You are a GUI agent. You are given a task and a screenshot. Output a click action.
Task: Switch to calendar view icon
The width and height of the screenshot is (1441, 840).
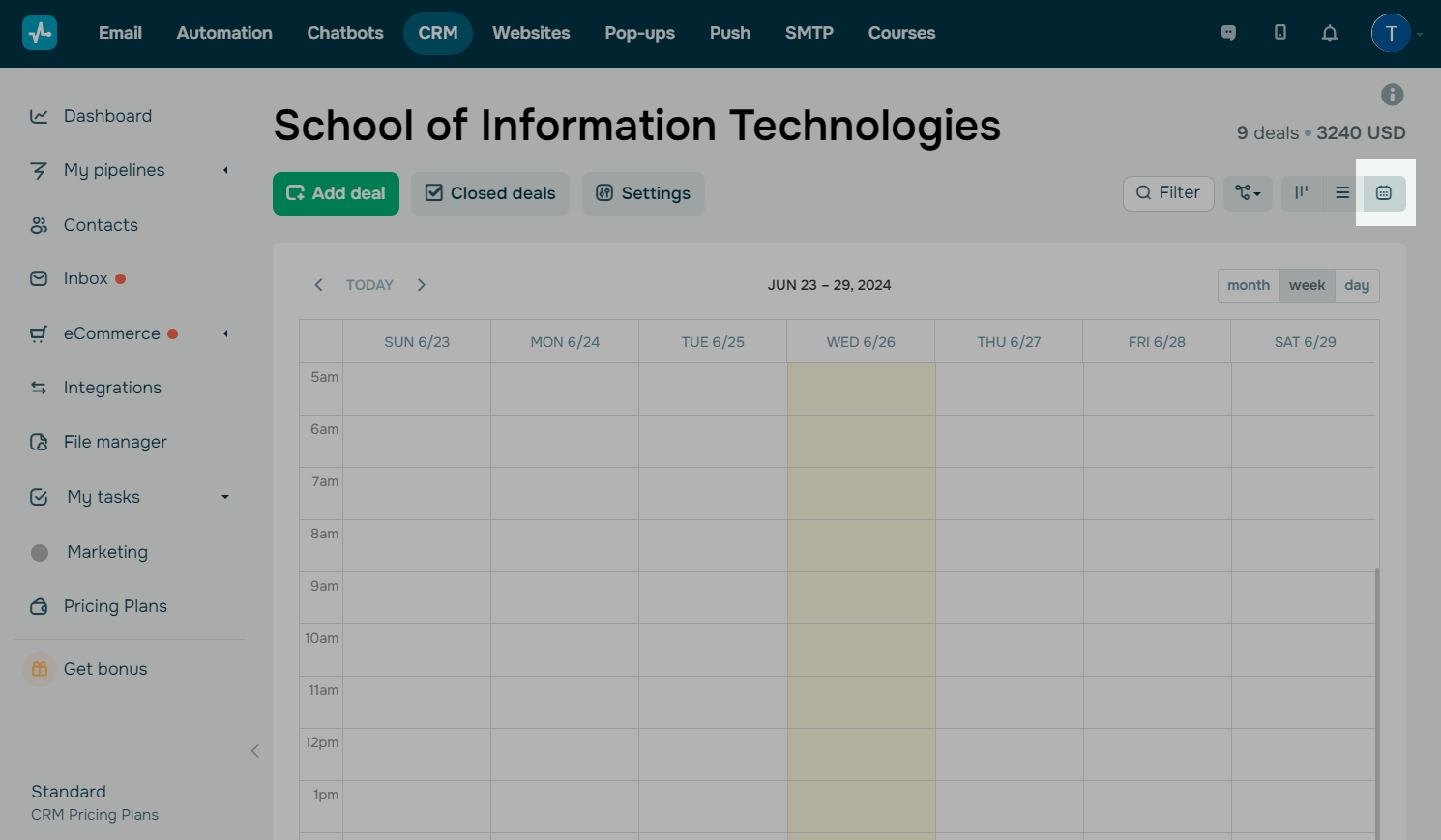tap(1384, 193)
